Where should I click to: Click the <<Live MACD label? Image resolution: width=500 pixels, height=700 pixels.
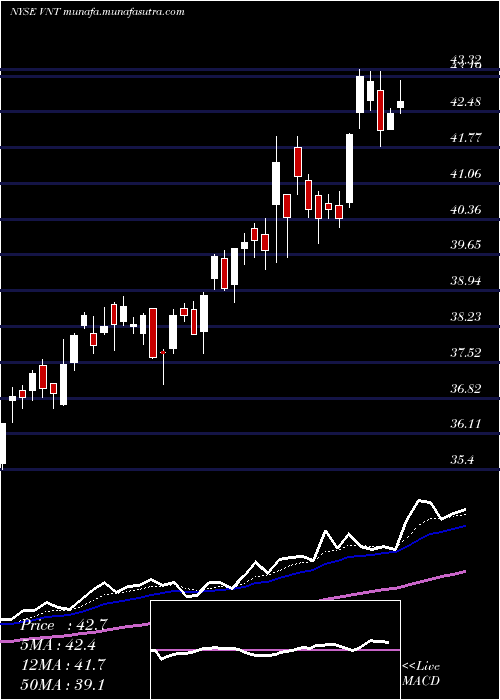(x=421, y=673)
